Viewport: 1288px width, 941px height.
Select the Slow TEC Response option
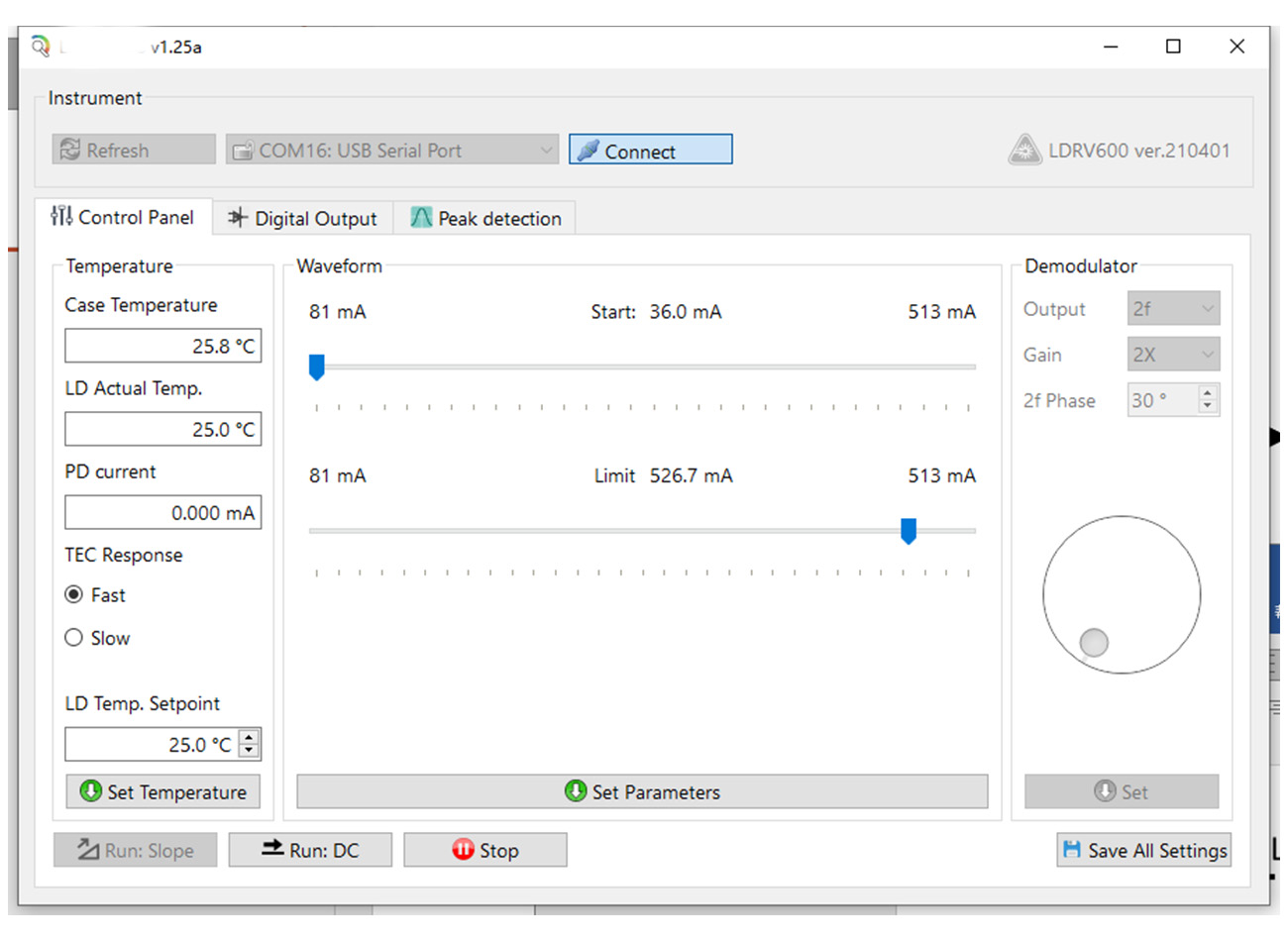pyautogui.click(x=74, y=638)
